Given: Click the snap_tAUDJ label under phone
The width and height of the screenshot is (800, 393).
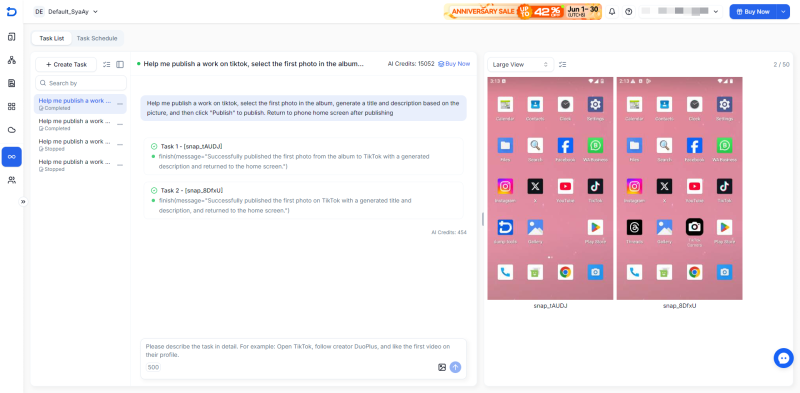Looking at the screenshot, I should [x=551, y=306].
